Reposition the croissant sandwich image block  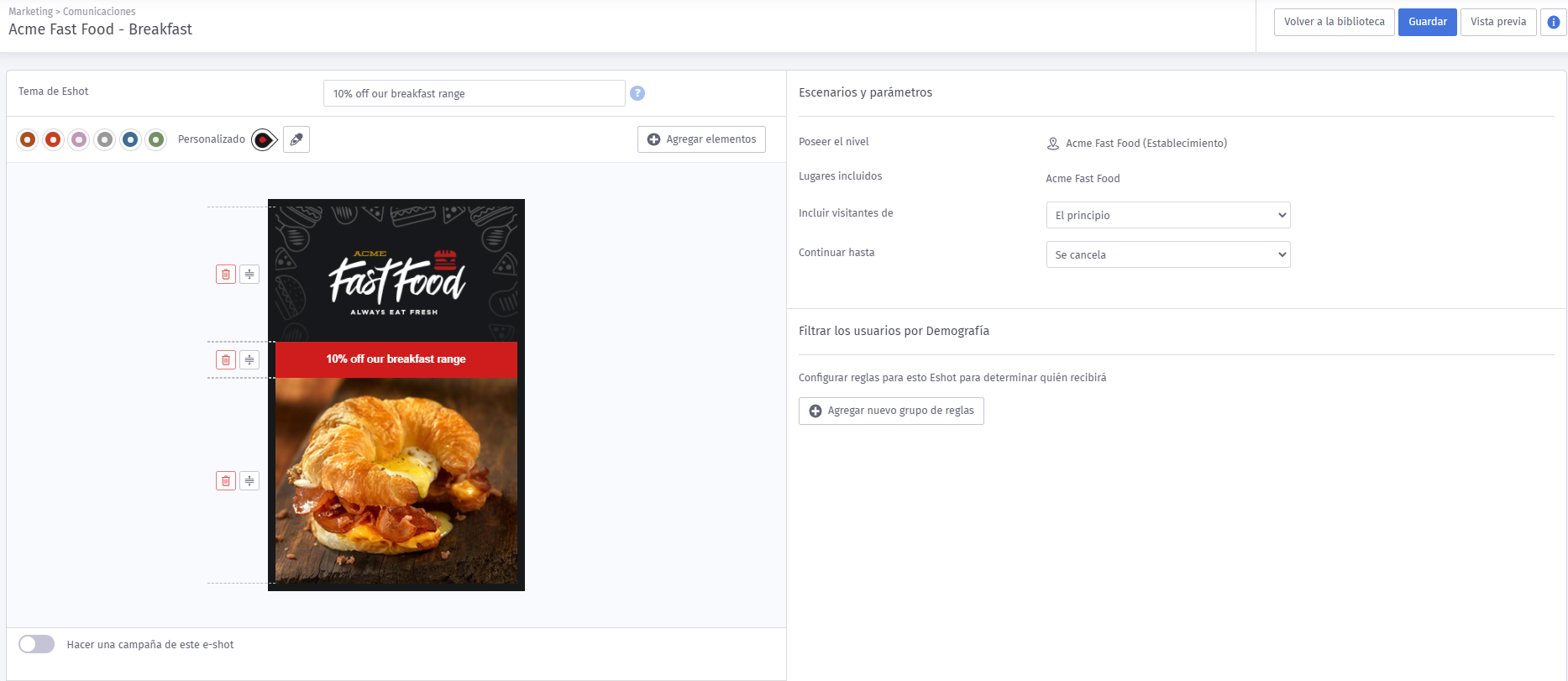point(249,480)
